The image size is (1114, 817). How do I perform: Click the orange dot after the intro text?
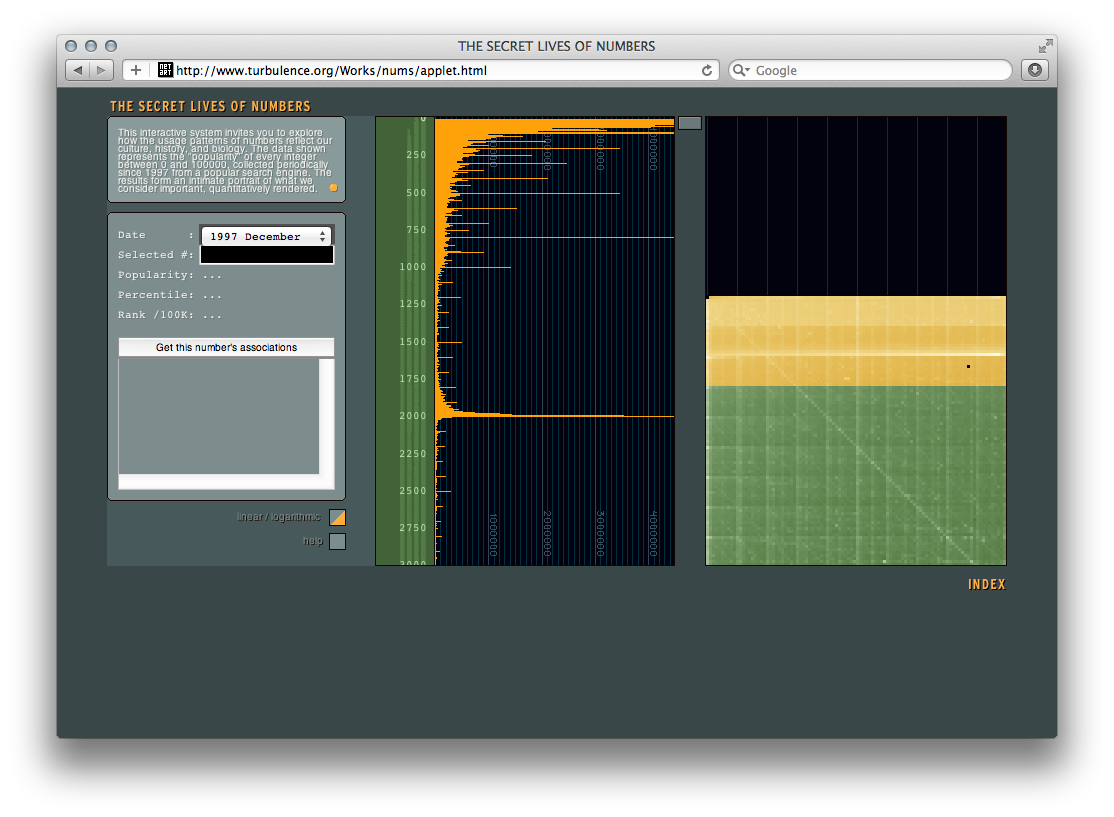(334, 187)
